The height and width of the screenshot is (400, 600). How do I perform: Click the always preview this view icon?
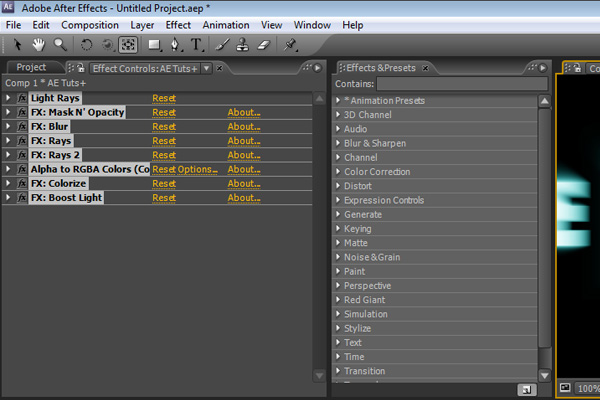click(565, 388)
